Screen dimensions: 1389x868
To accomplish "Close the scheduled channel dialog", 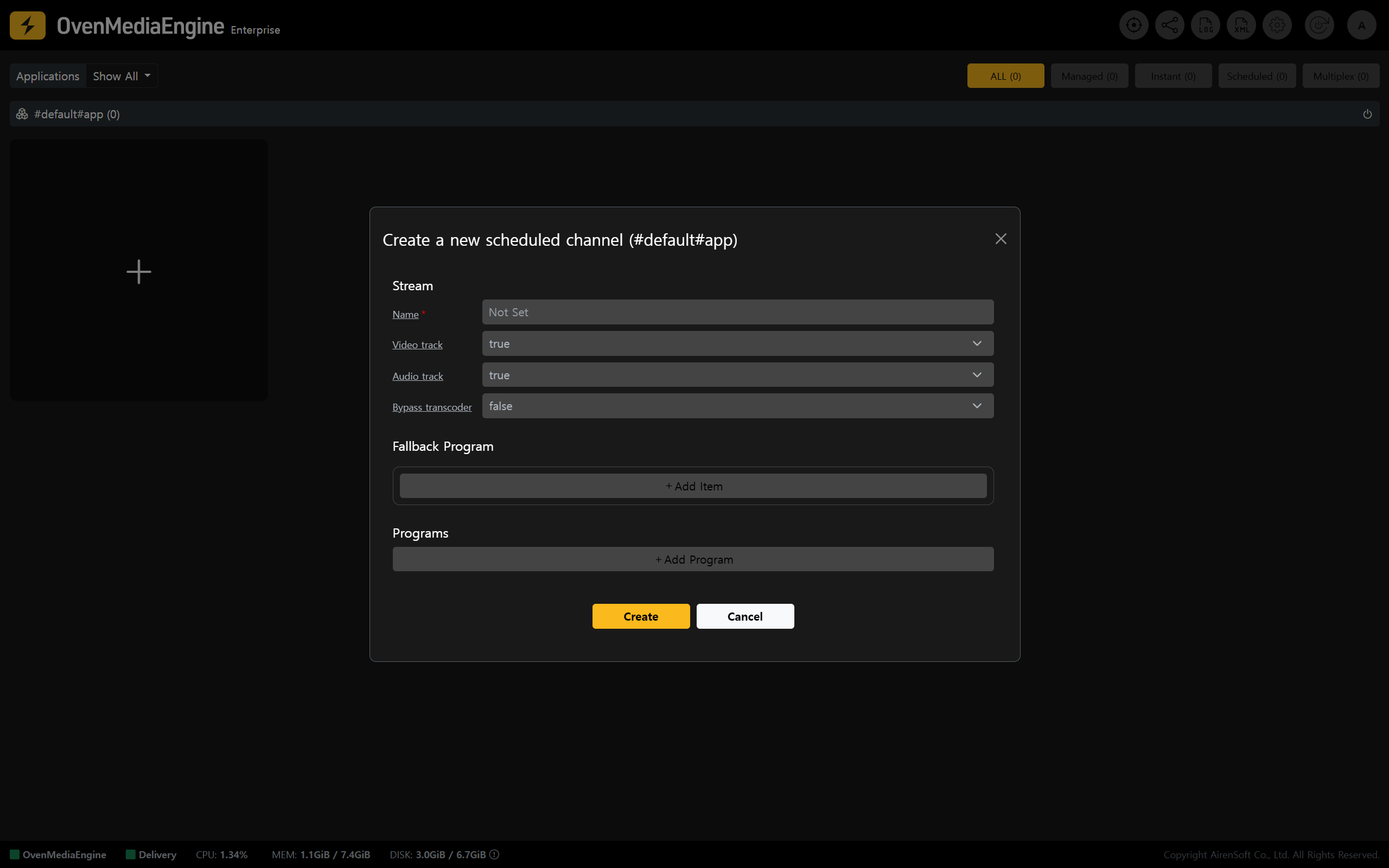I will click(1001, 239).
